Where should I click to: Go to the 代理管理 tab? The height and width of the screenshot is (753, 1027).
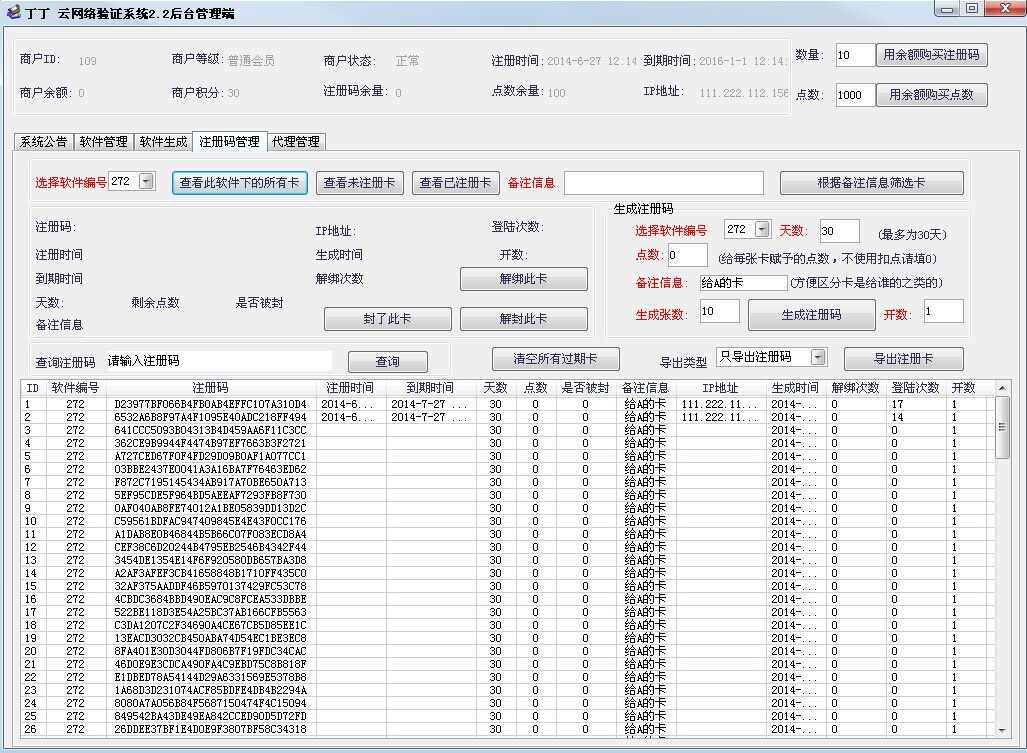click(x=296, y=141)
